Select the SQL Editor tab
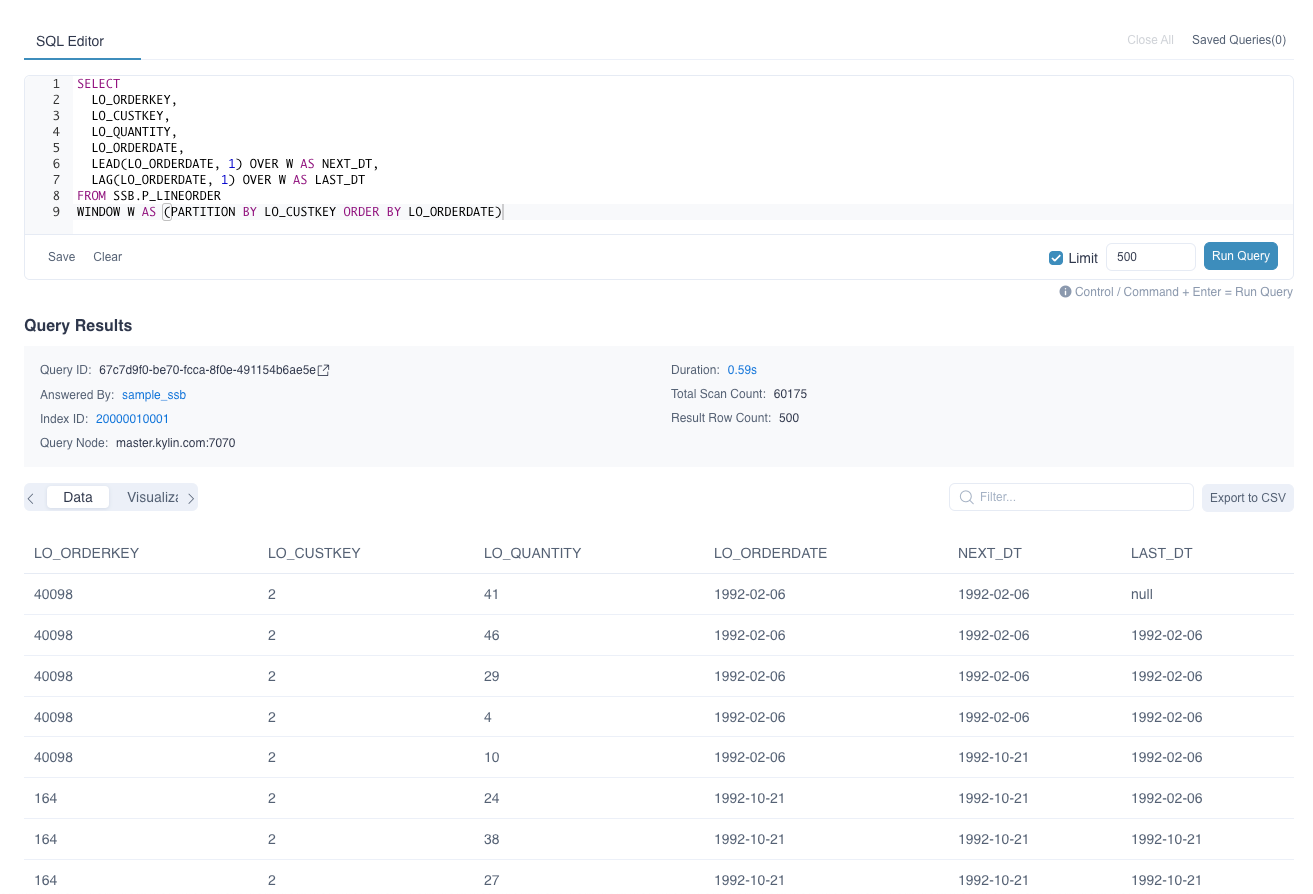The image size is (1313, 894). (70, 41)
